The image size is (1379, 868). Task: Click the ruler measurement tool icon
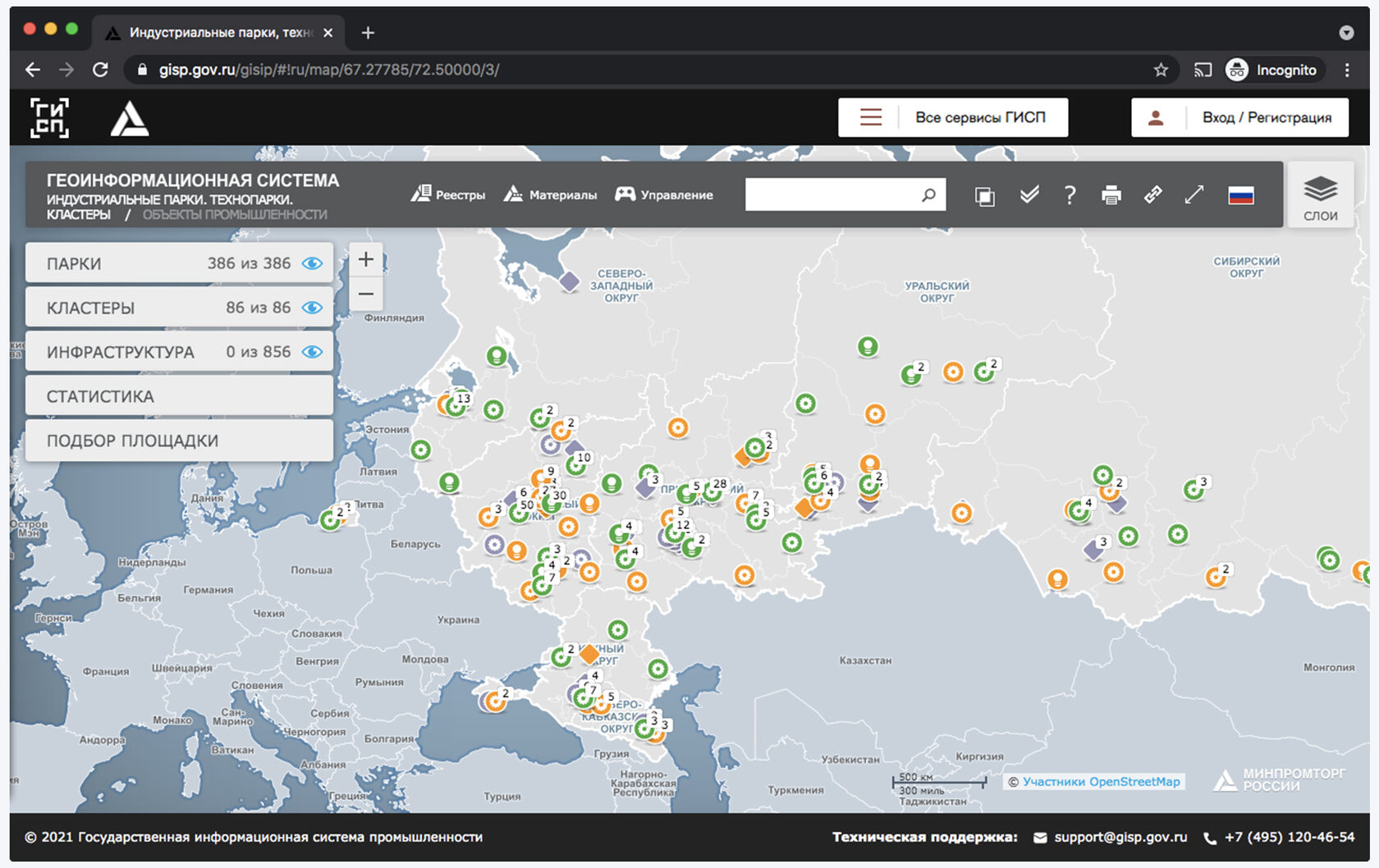(x=1153, y=195)
